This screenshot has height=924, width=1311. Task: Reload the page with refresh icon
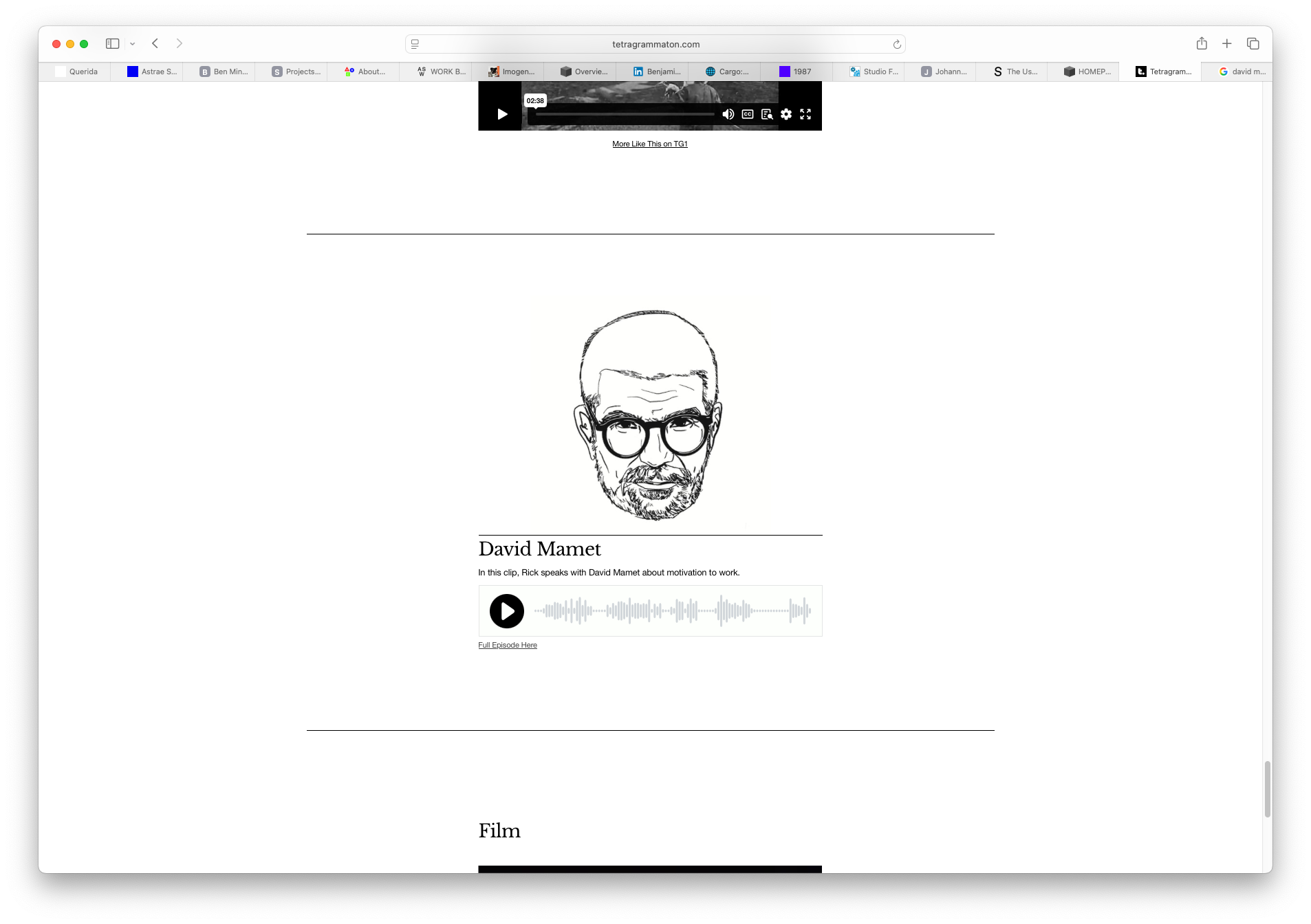pos(897,44)
